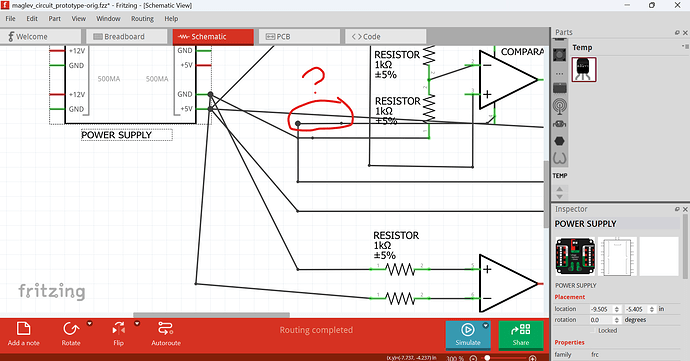The image size is (690, 361).
Task: Open the Simulate options dropdown arrow
Action: (x=485, y=325)
